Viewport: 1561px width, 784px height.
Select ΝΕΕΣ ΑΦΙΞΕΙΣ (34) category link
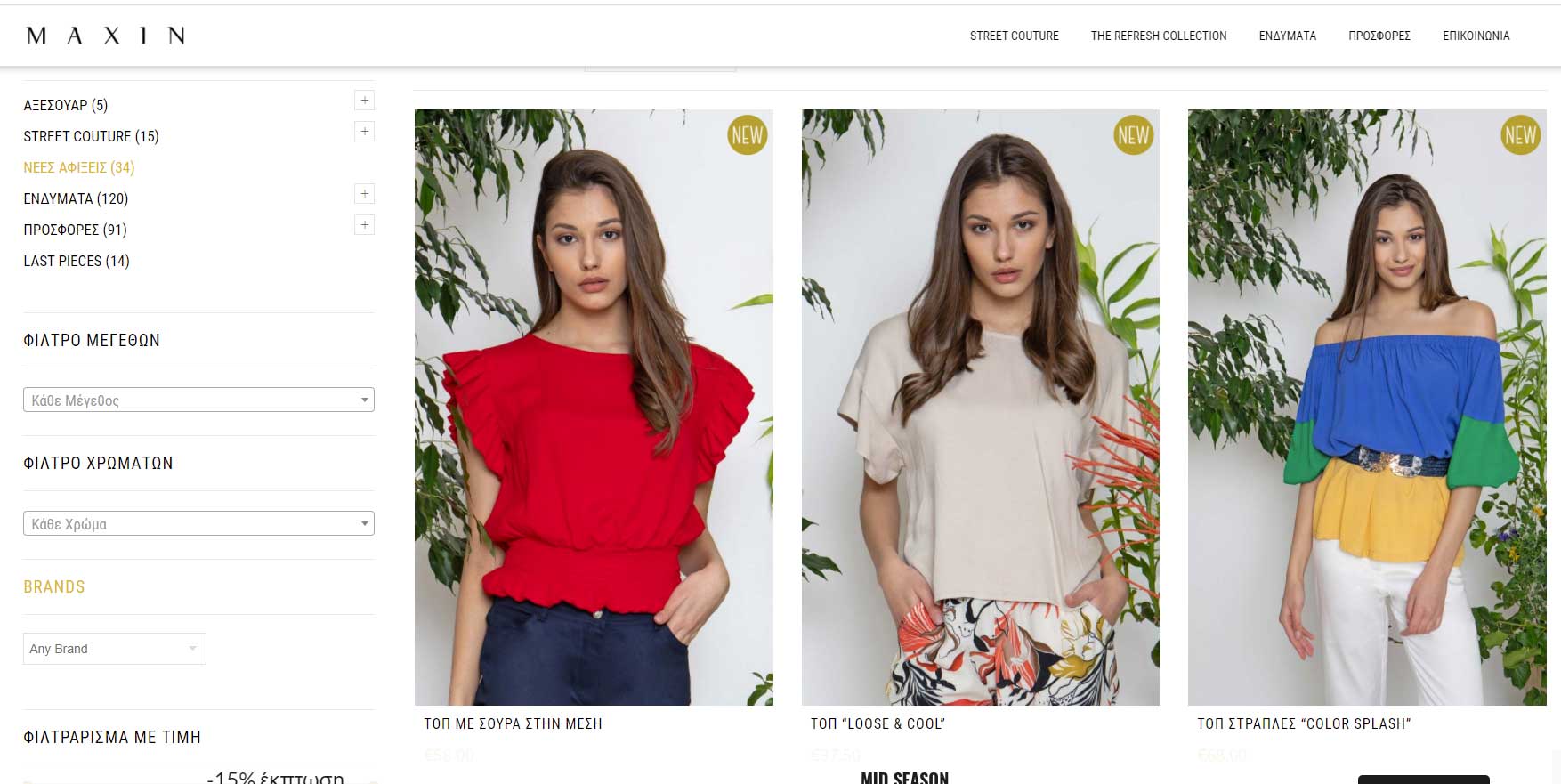(x=79, y=167)
